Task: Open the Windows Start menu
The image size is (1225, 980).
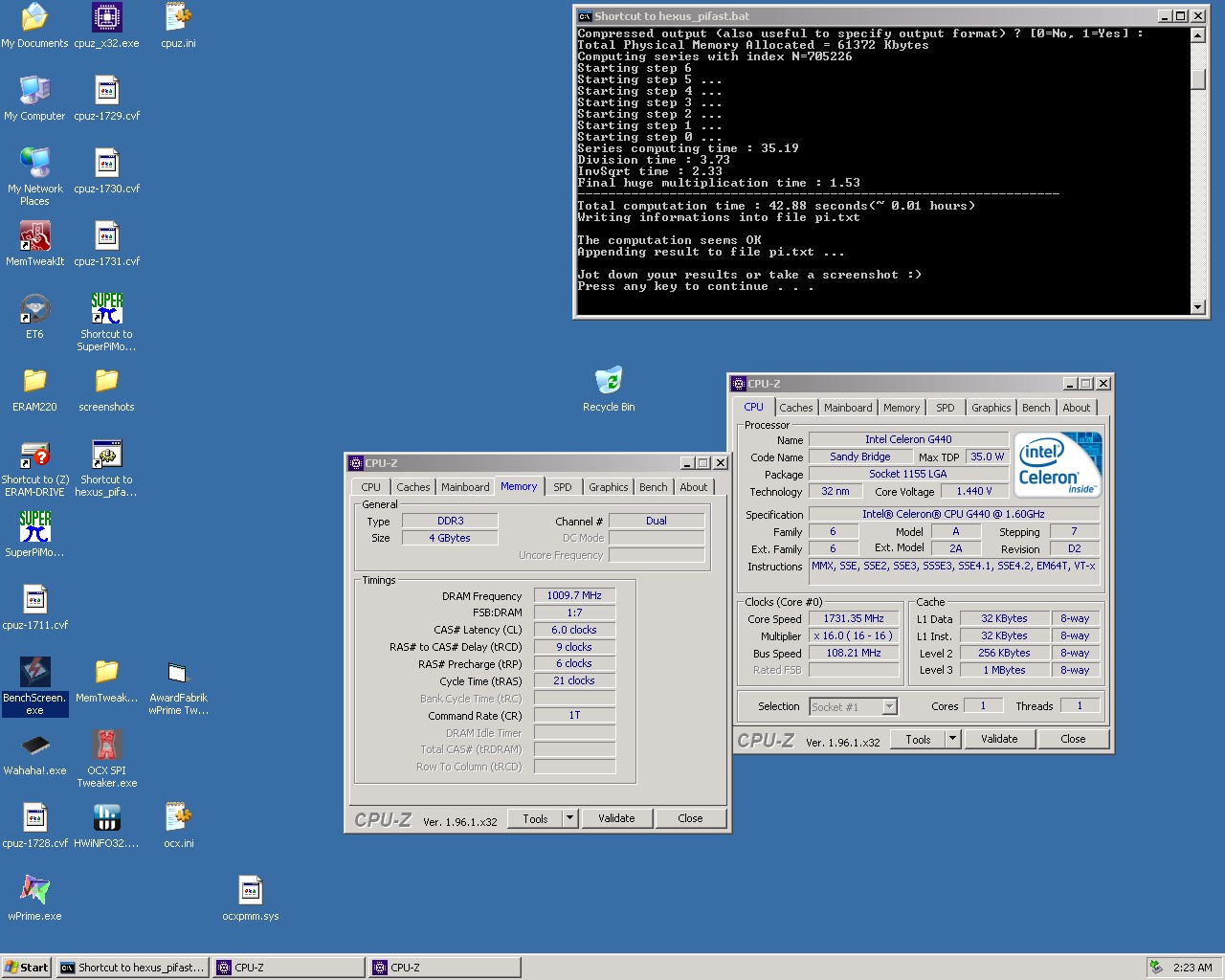Action: click(27, 968)
